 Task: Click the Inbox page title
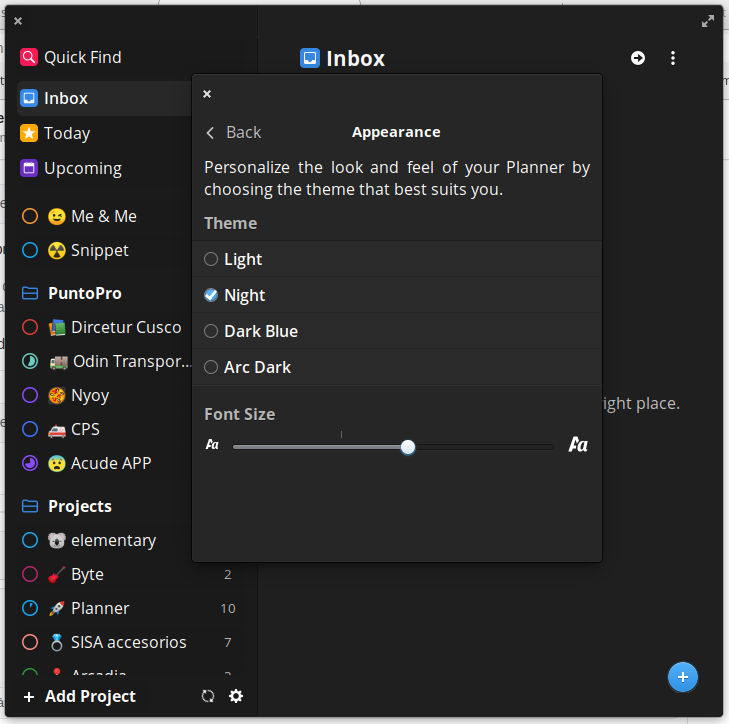click(356, 58)
